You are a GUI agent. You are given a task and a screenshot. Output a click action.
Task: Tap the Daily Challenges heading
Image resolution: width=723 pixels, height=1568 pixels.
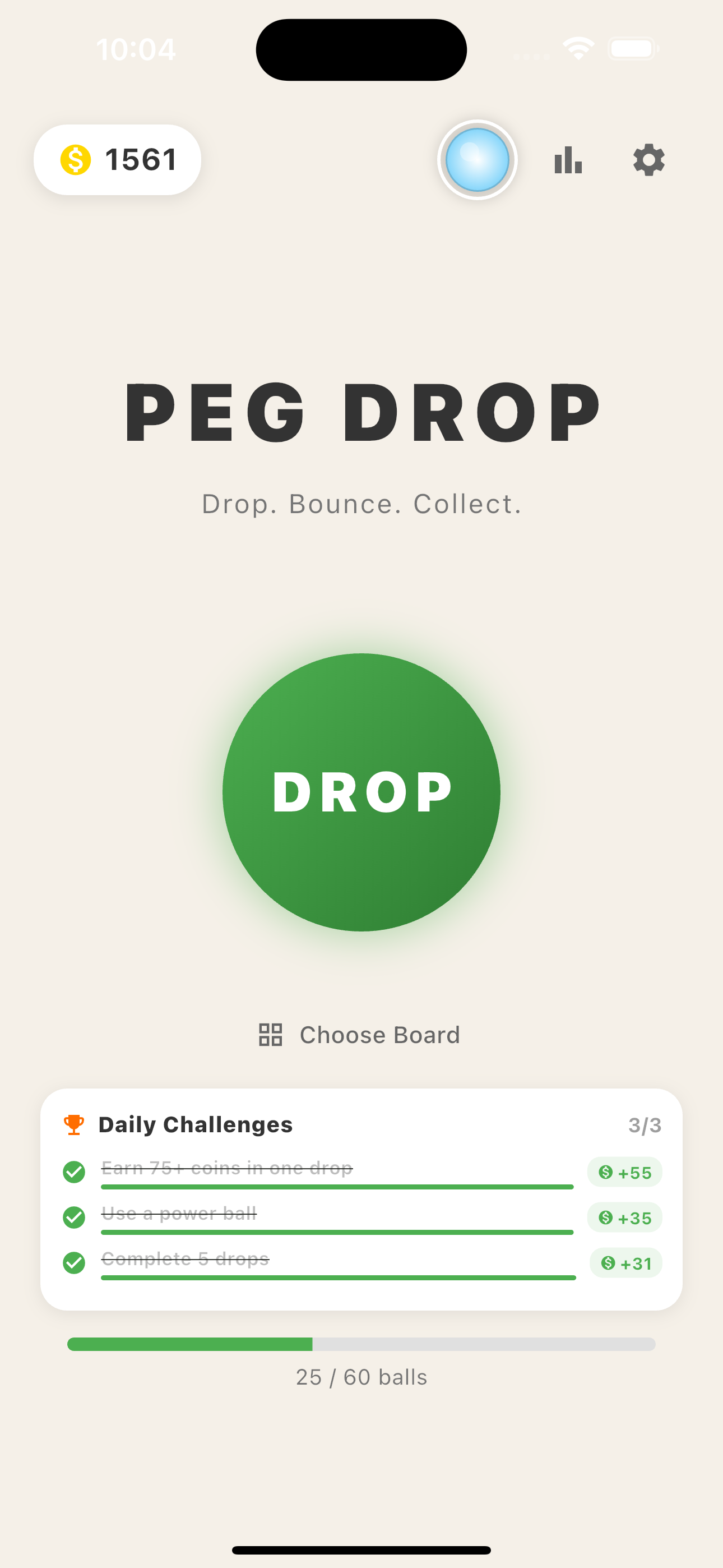[196, 1124]
